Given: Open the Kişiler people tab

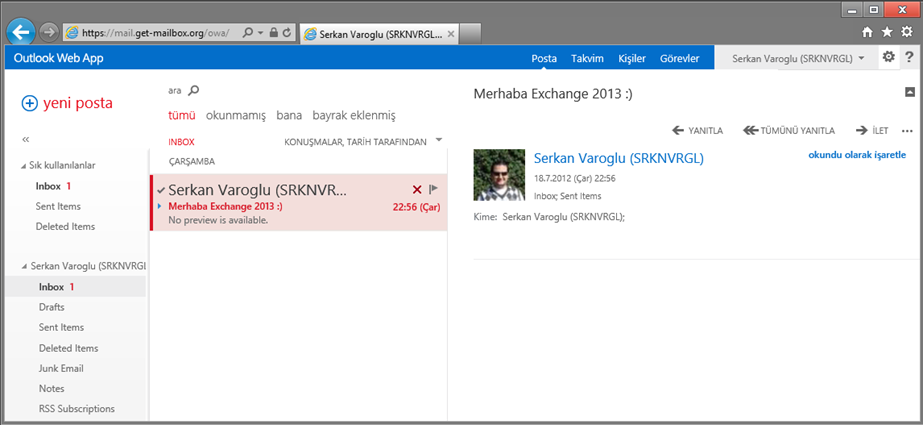Looking at the screenshot, I should tap(632, 58).
